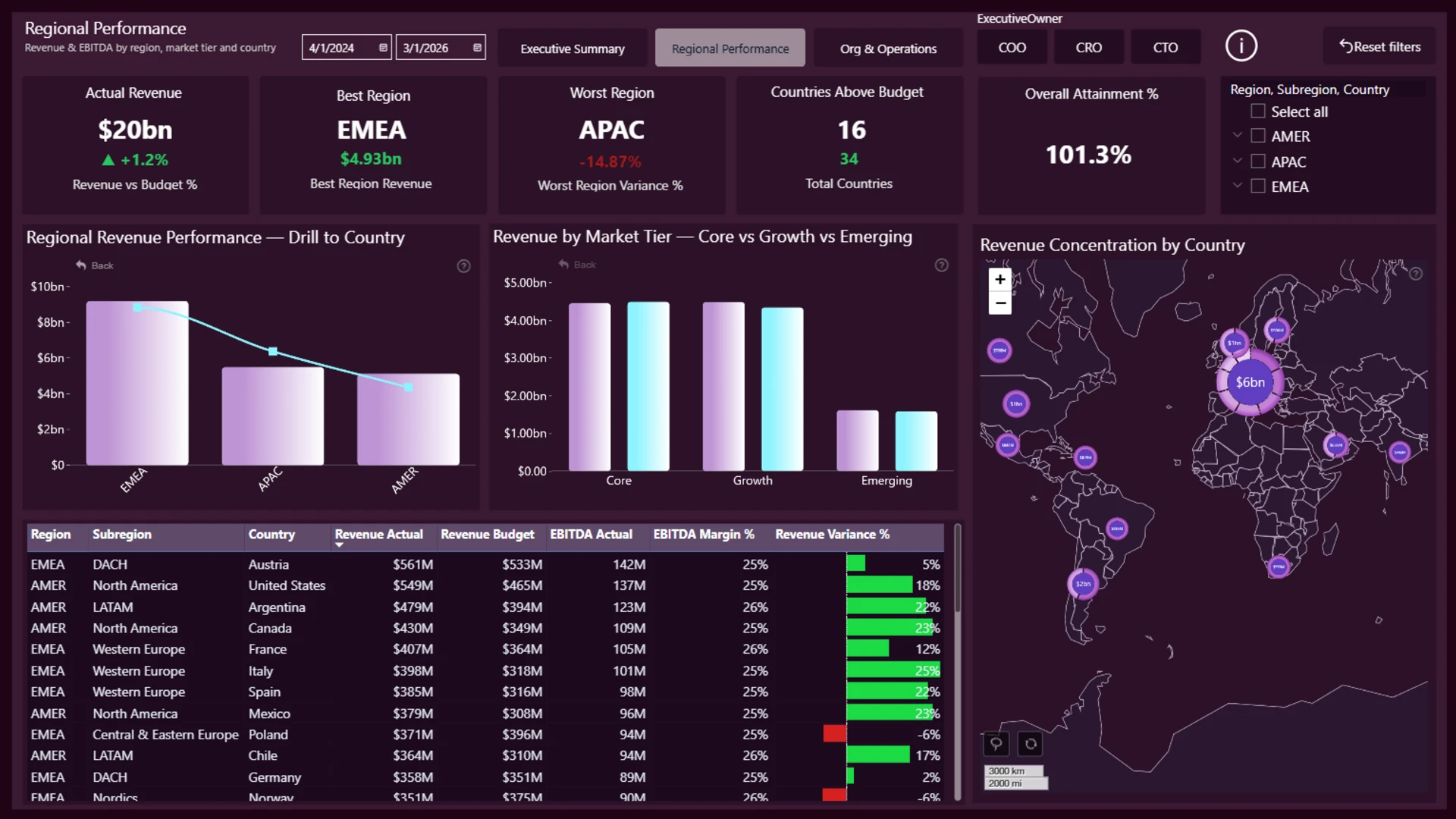Tick the APAC region checkbox
This screenshot has height=819, width=1456.
1258,162
